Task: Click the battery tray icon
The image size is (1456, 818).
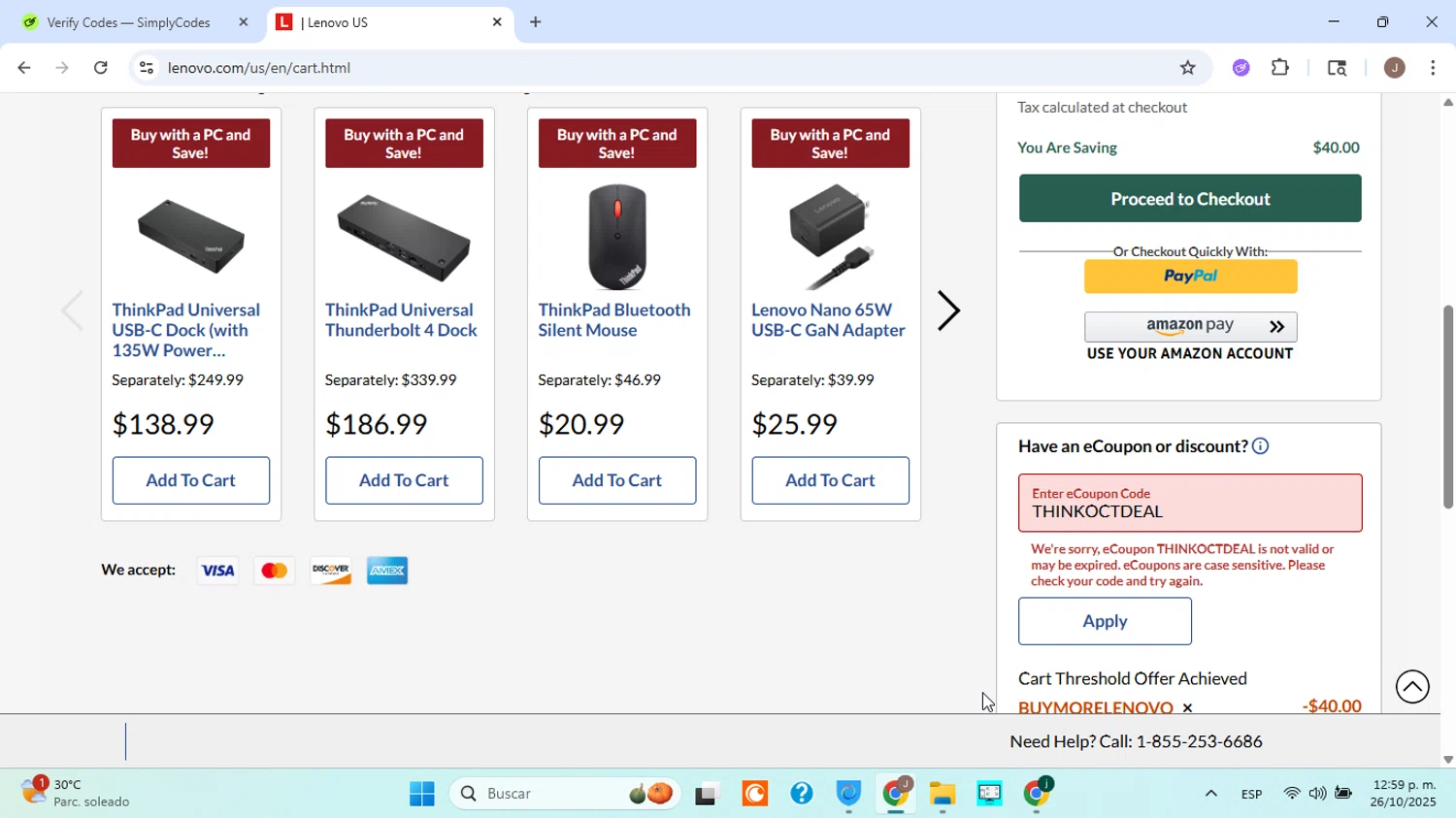Action: point(1343,794)
